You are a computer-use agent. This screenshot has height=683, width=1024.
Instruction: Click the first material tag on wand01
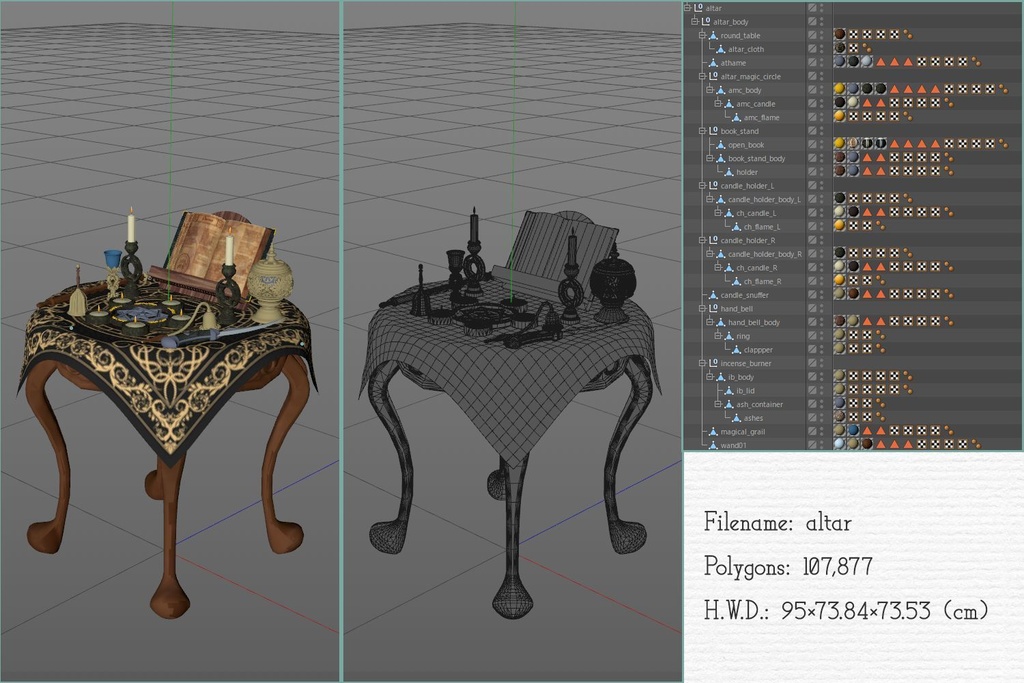pos(840,444)
